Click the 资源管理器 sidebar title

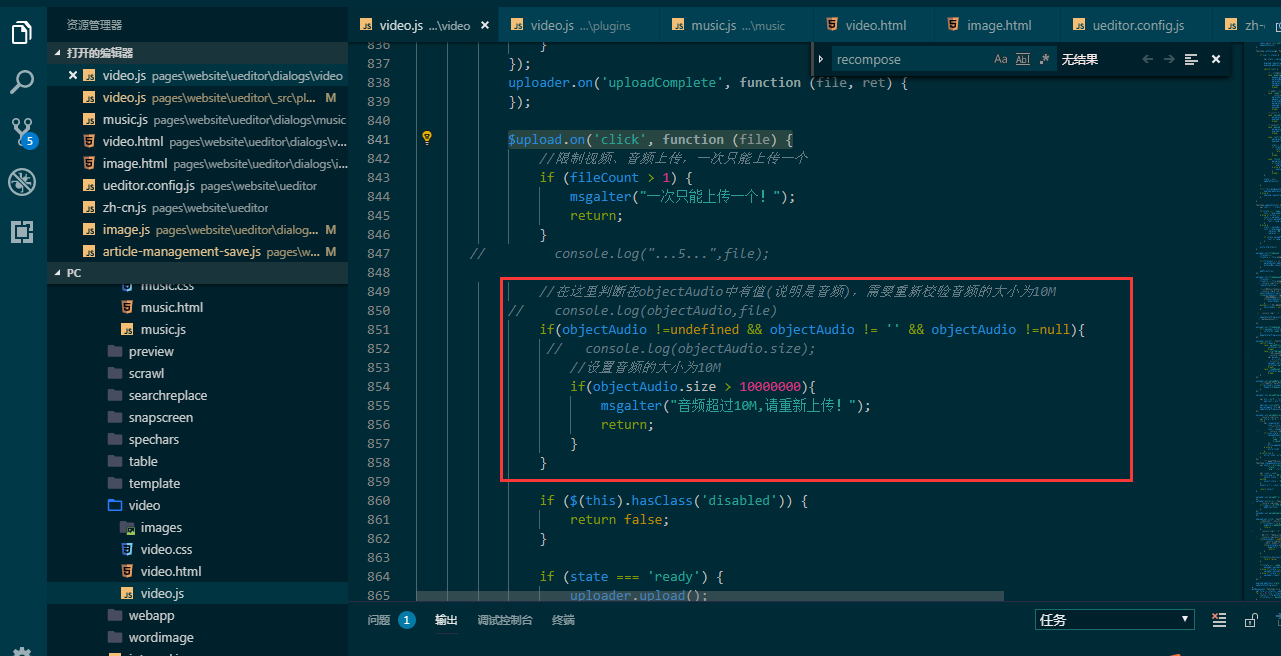(95, 25)
